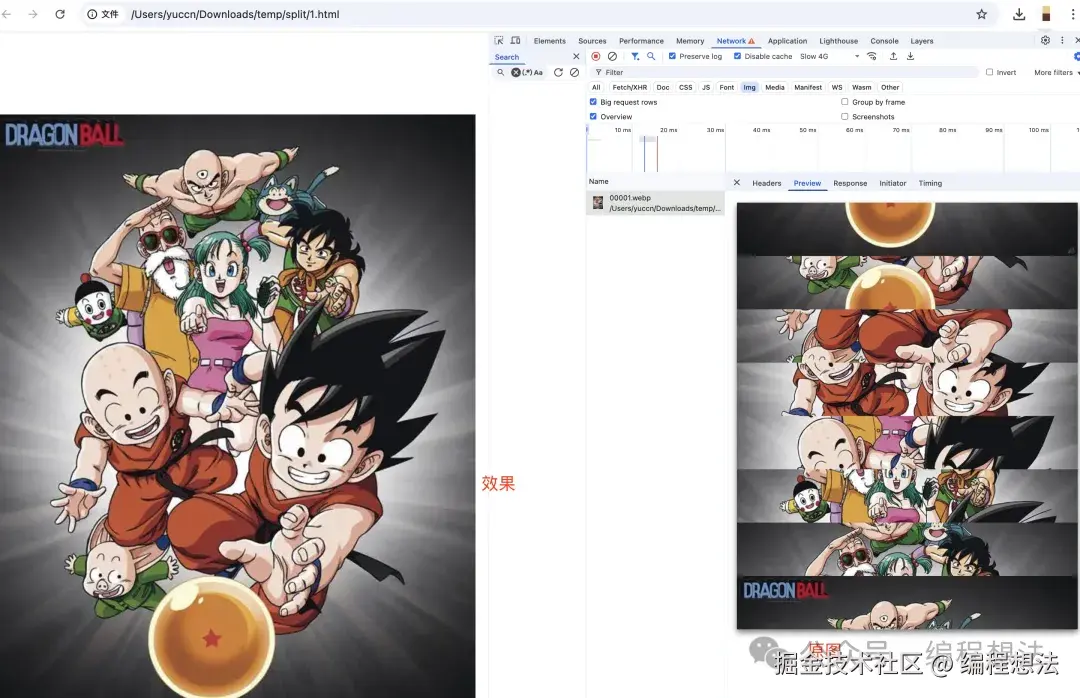Click the network Filter text field
The width and height of the screenshot is (1080, 698).
click(785, 72)
